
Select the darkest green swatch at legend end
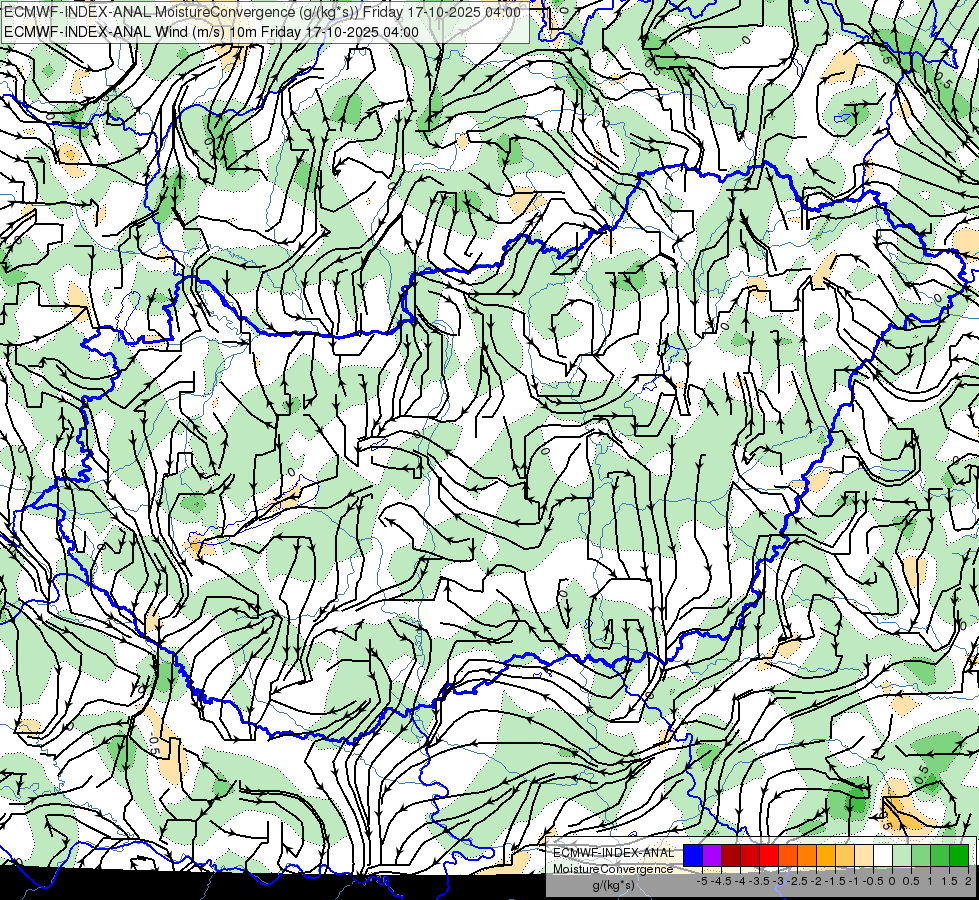pos(958,855)
